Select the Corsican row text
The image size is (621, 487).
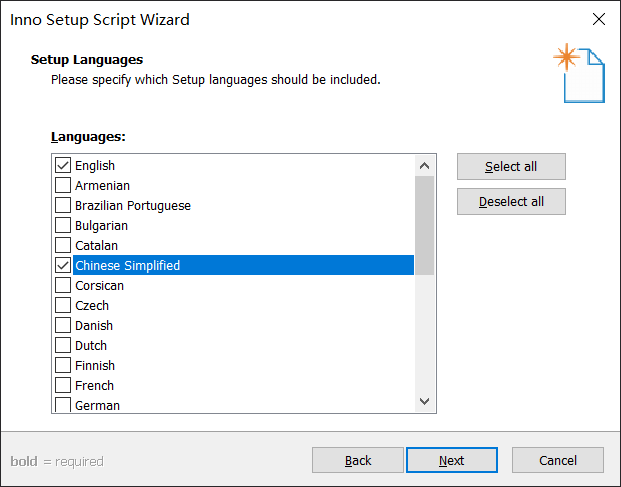[x=99, y=285]
